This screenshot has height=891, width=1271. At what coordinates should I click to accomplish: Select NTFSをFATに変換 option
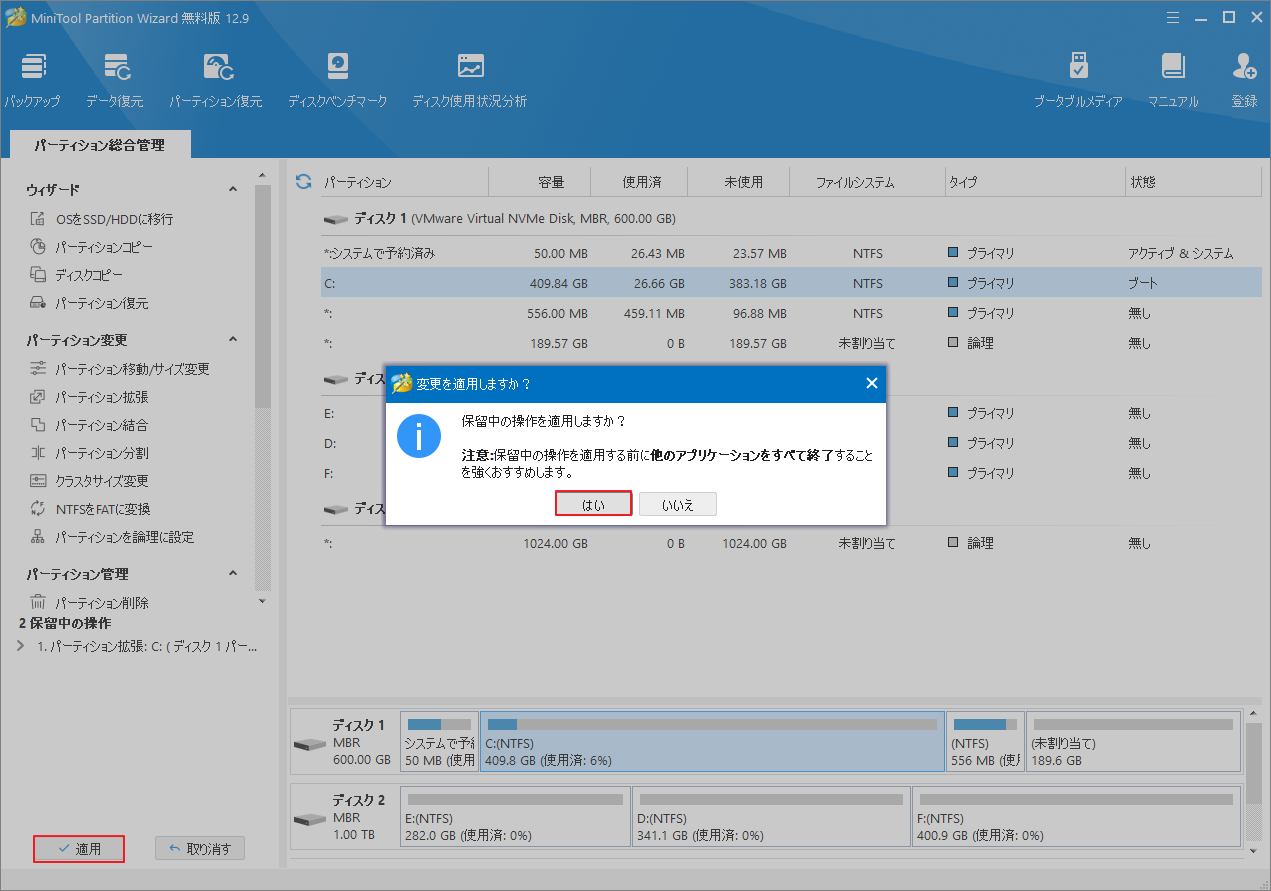(90, 509)
